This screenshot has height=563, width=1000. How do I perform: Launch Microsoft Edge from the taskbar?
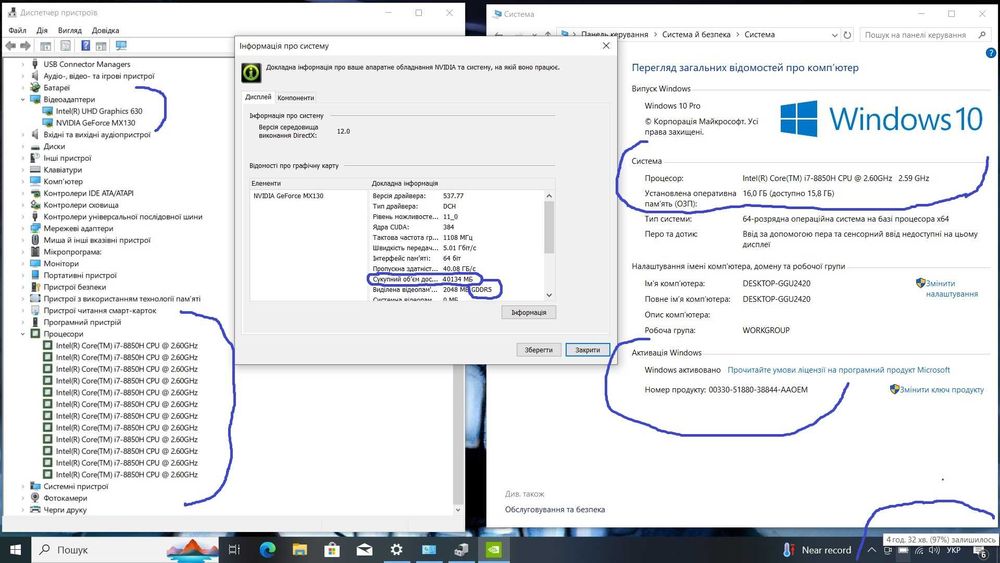(x=267, y=550)
